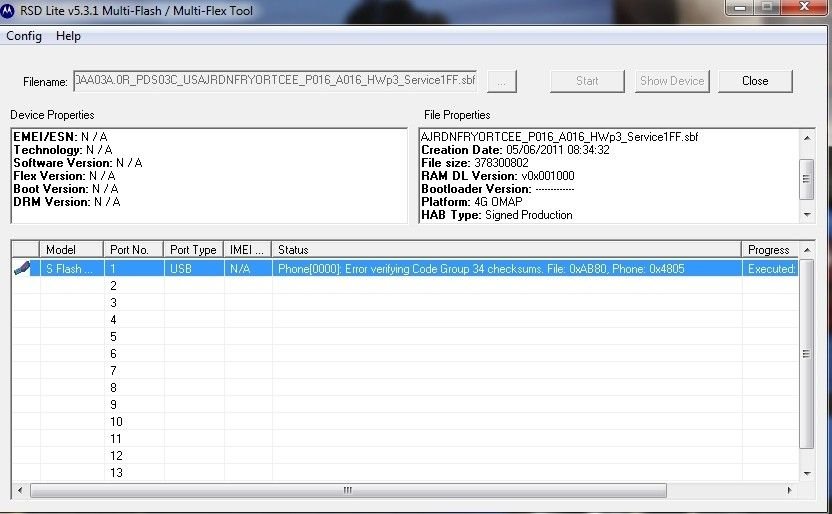Click the File Properties scrollbar thumb

click(807, 179)
